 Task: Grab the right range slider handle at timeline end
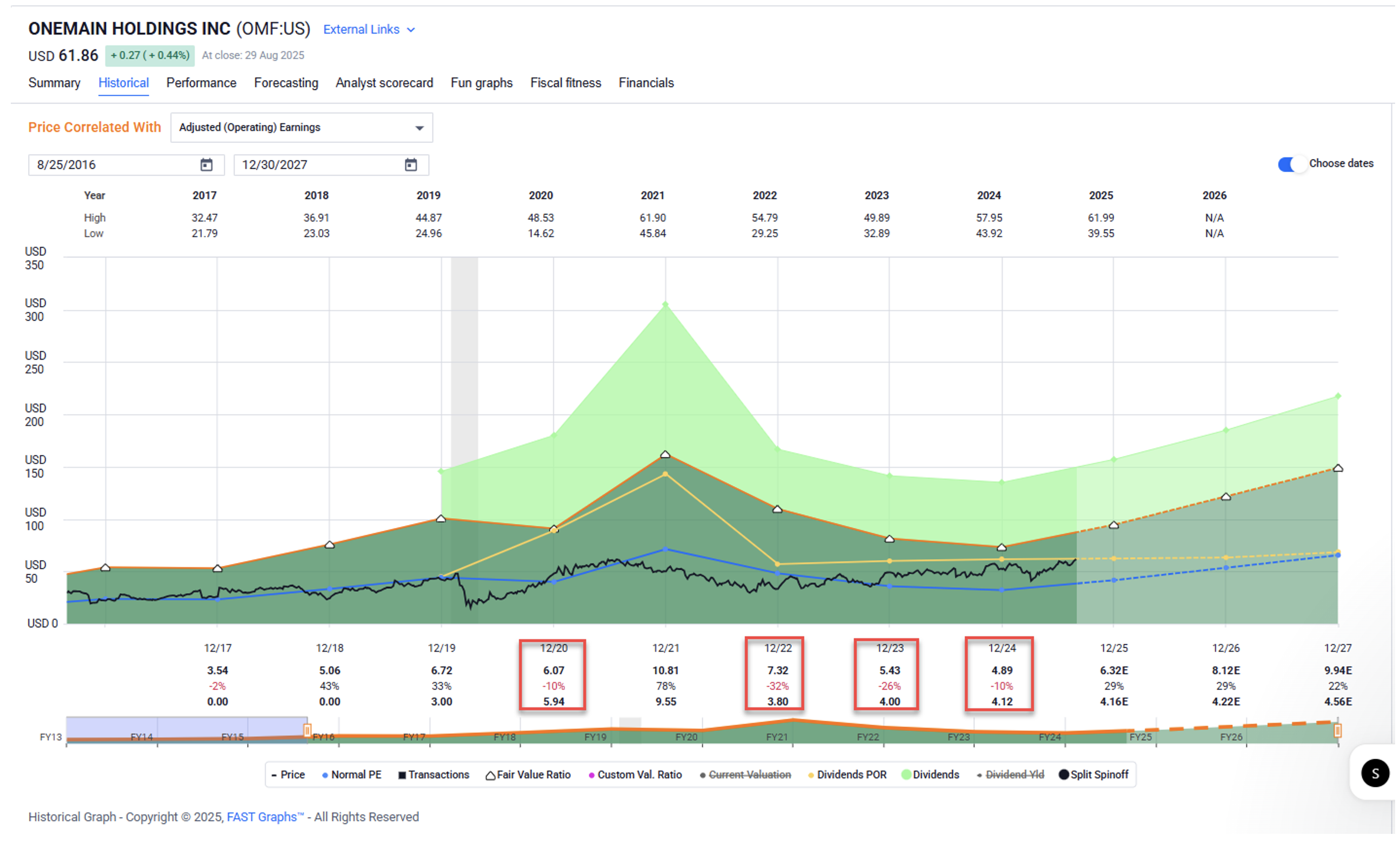point(1337,730)
